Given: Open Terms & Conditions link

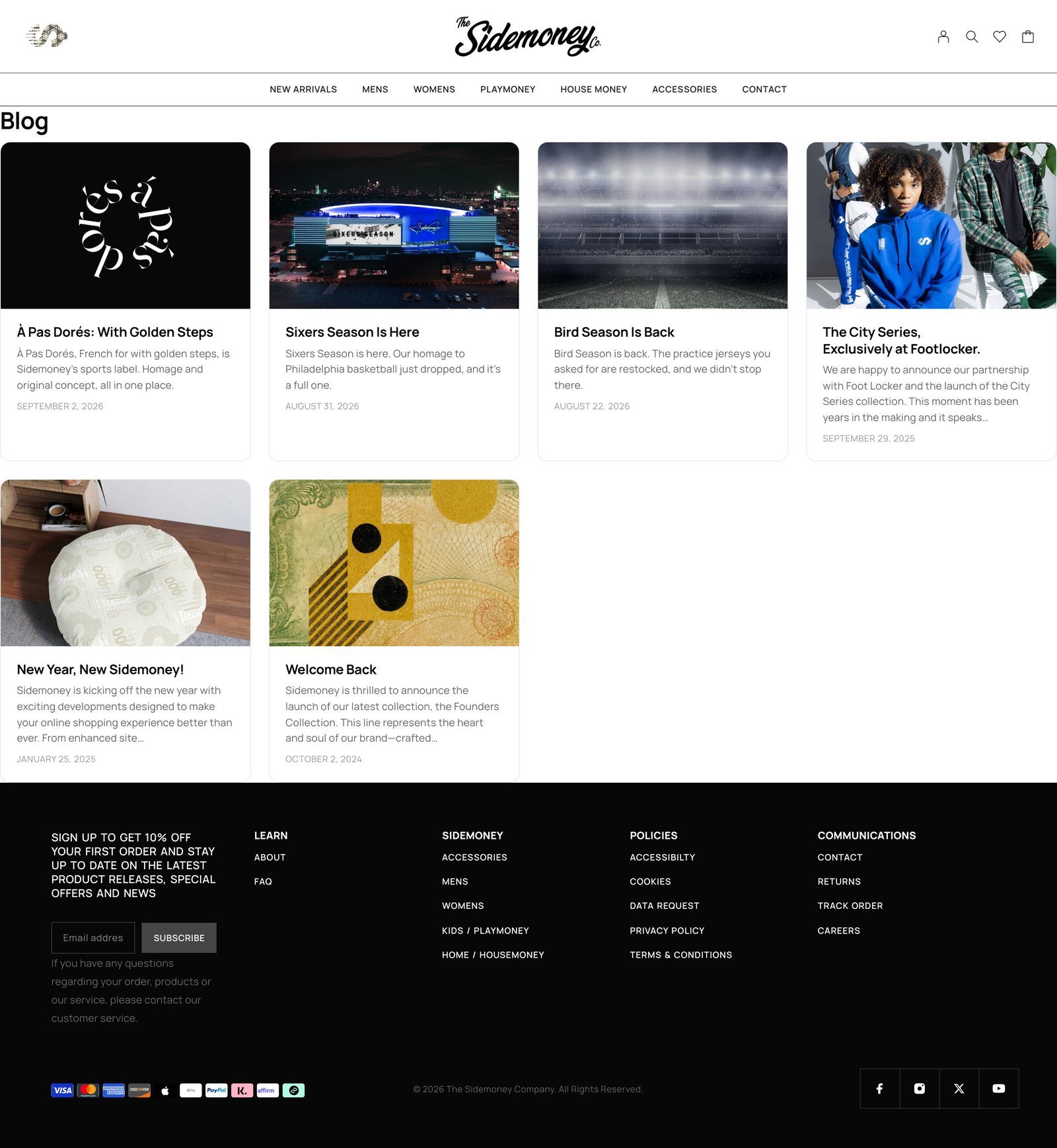Looking at the screenshot, I should [681, 955].
